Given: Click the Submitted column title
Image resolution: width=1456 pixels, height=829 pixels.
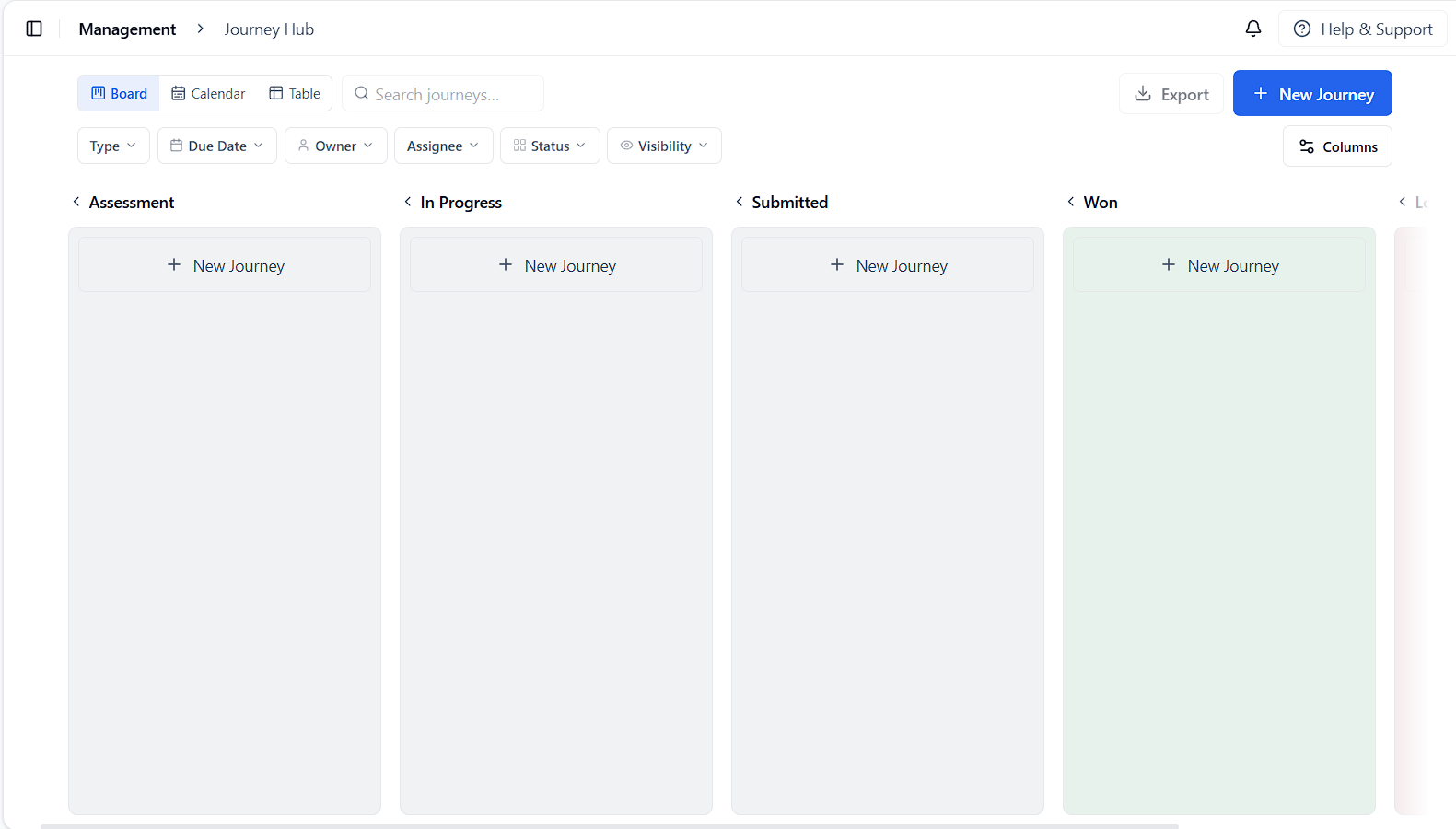Looking at the screenshot, I should (790, 203).
